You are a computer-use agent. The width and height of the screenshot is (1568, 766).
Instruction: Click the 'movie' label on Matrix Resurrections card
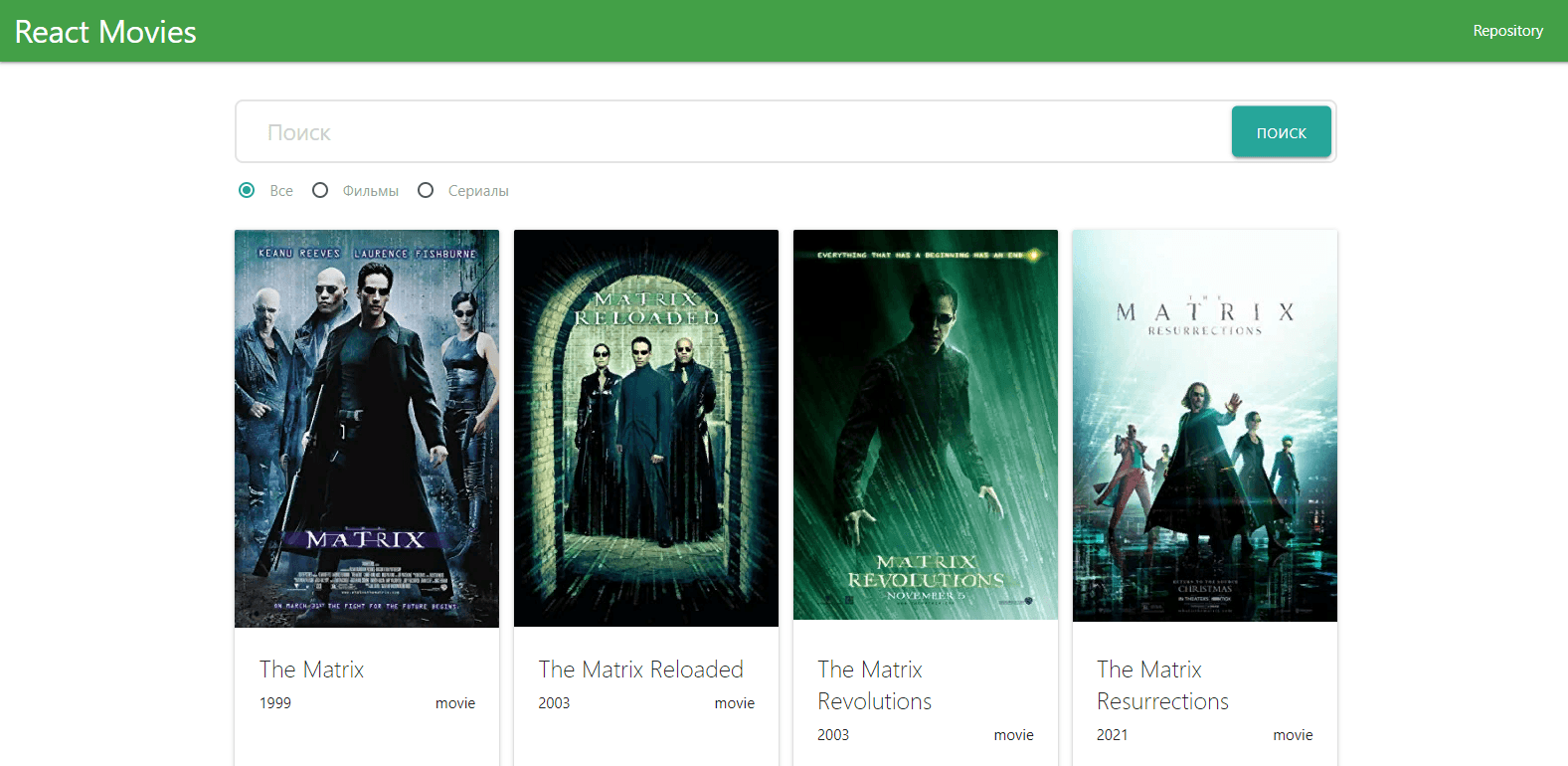1294,735
